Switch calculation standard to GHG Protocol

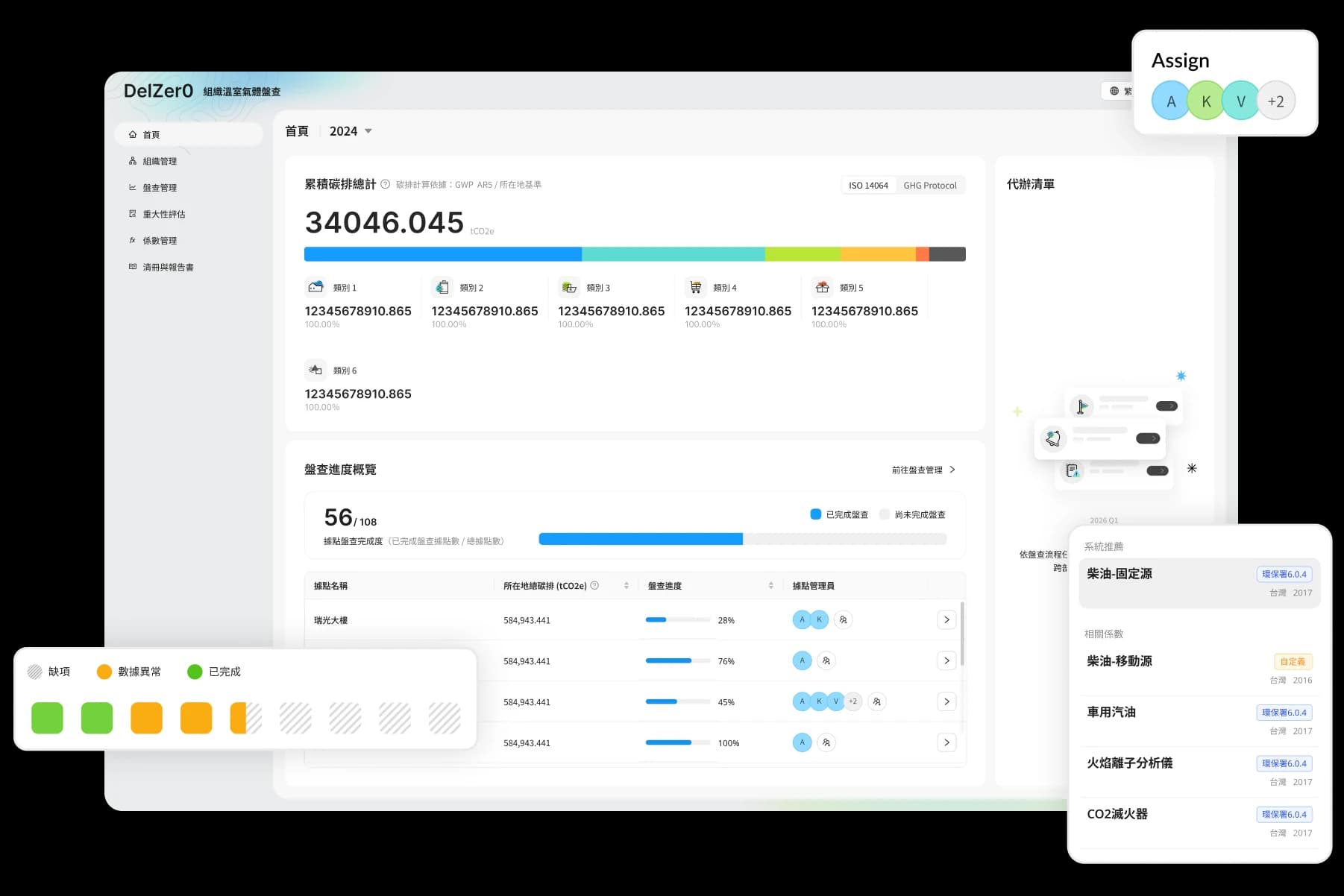(x=929, y=186)
